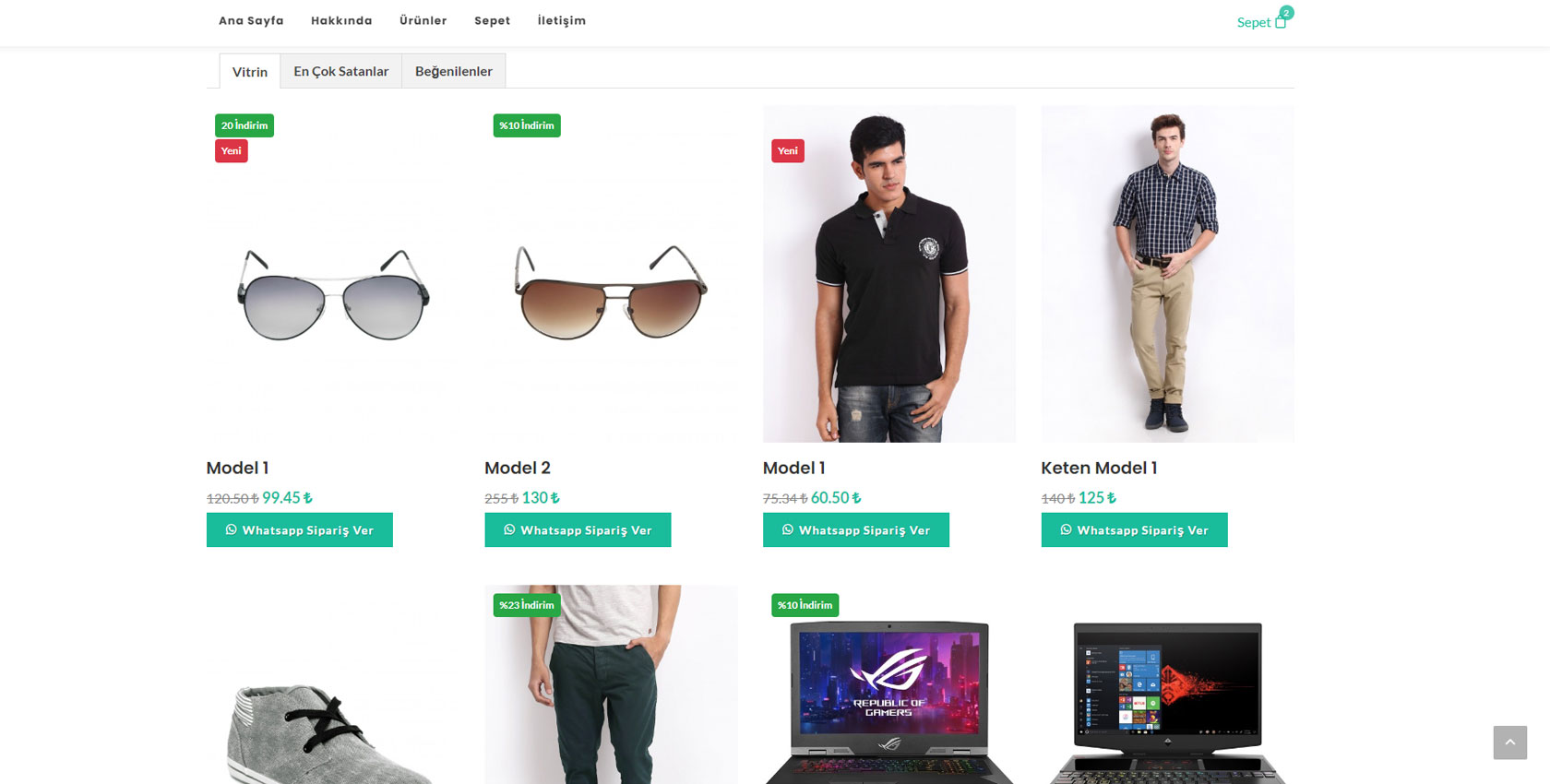
Task: Switch to the Vitrin tab
Action: [250, 71]
